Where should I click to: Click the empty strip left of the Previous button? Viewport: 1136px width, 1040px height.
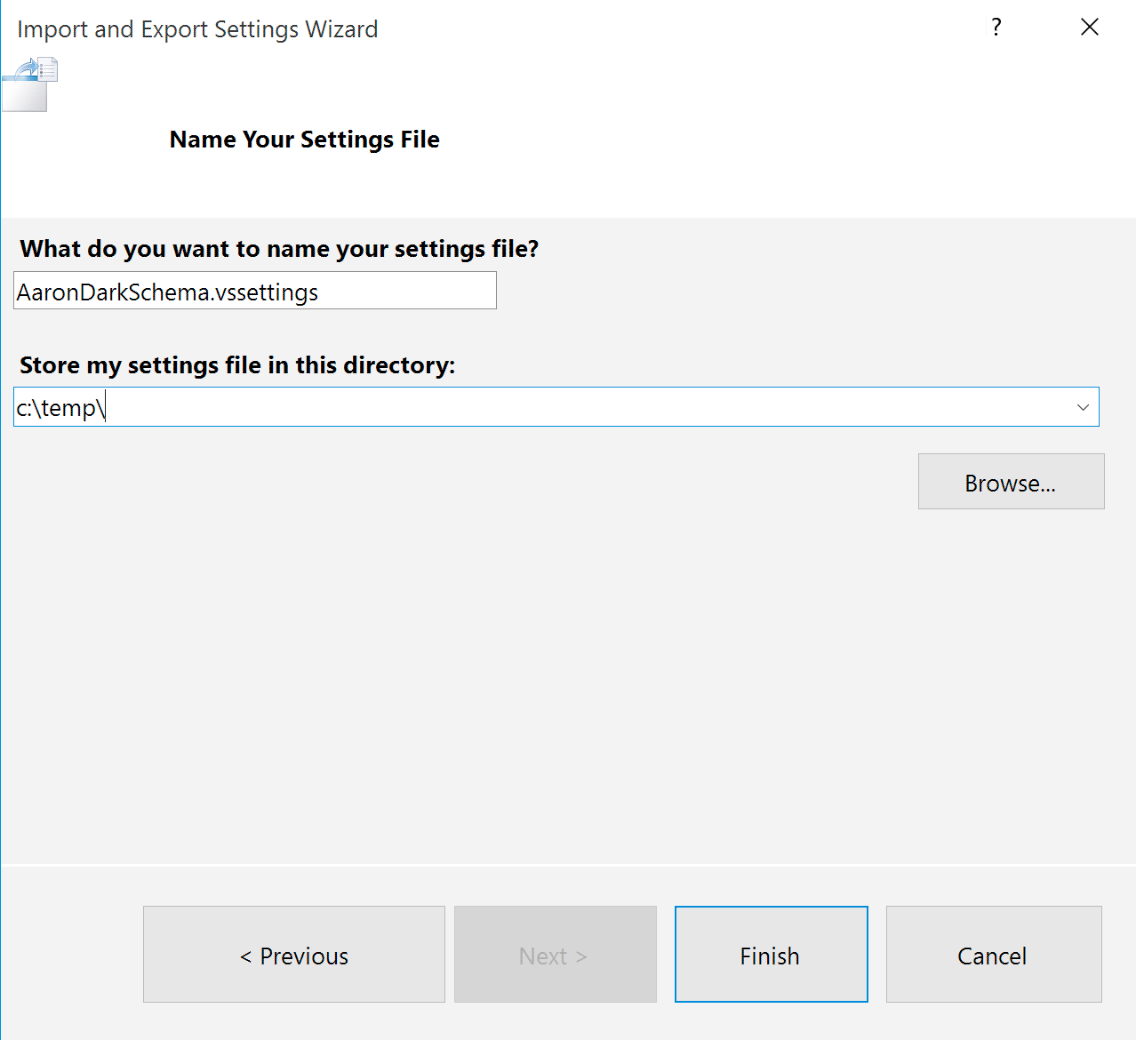72,956
